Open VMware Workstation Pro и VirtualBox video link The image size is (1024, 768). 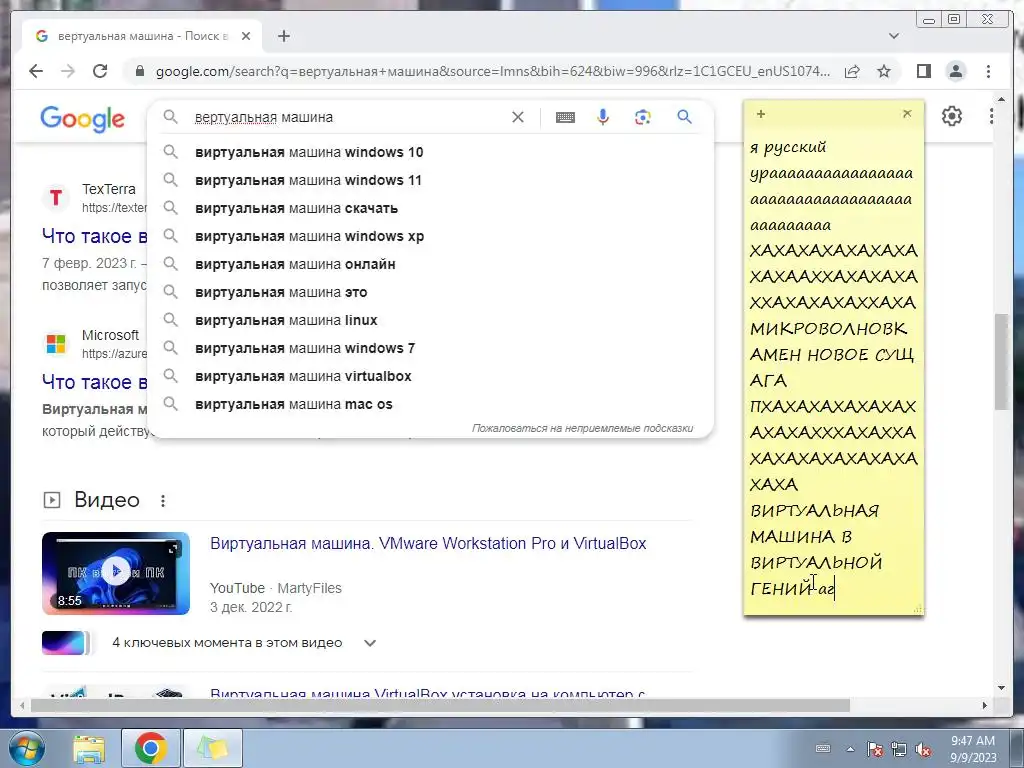pos(428,543)
